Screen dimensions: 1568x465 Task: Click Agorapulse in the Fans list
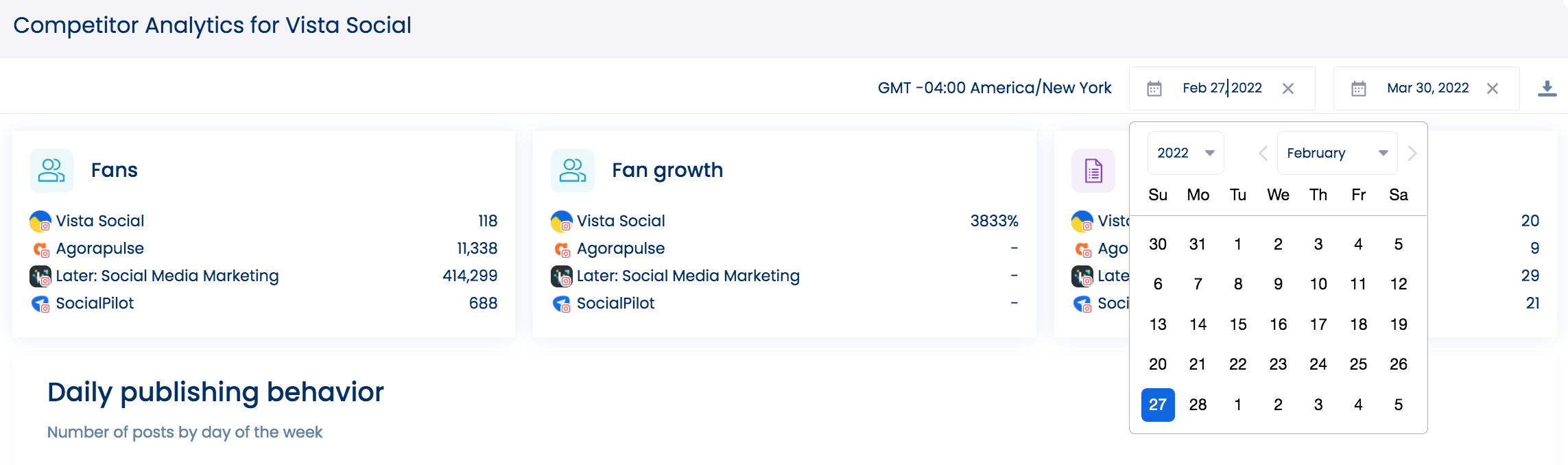100,248
